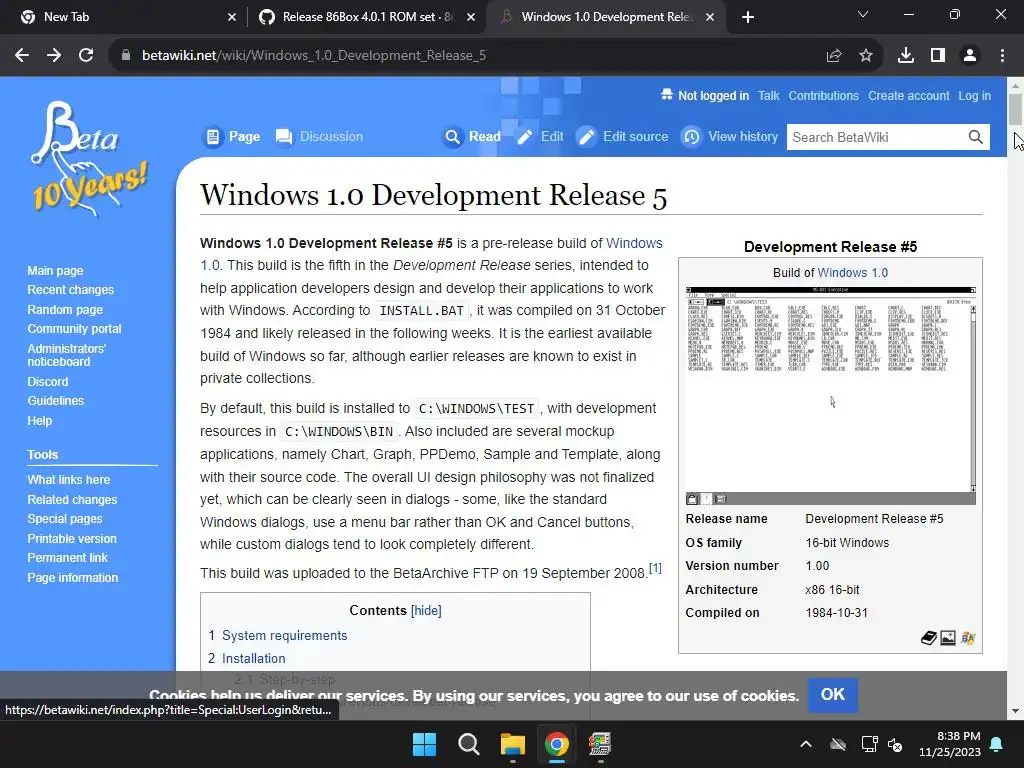
Task: Open Related changes
Action: pos(72,500)
